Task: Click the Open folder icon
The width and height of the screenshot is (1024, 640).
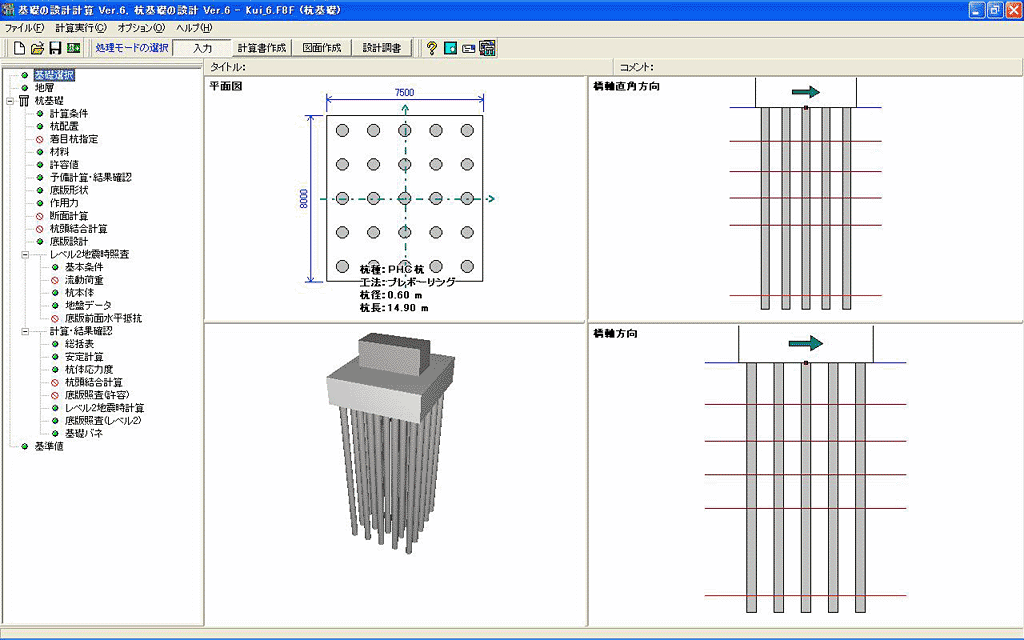Action: coord(38,48)
